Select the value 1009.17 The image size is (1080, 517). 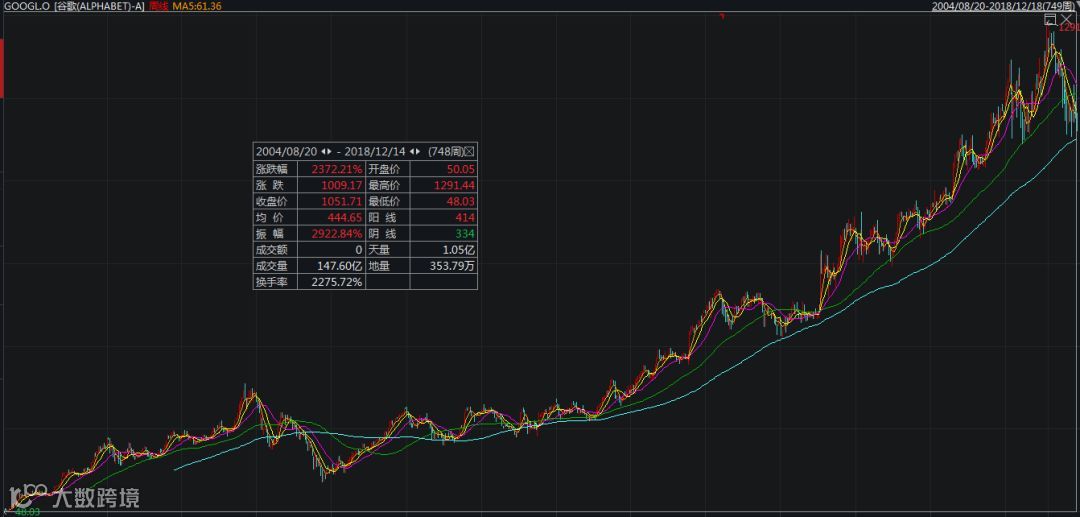(x=342, y=186)
